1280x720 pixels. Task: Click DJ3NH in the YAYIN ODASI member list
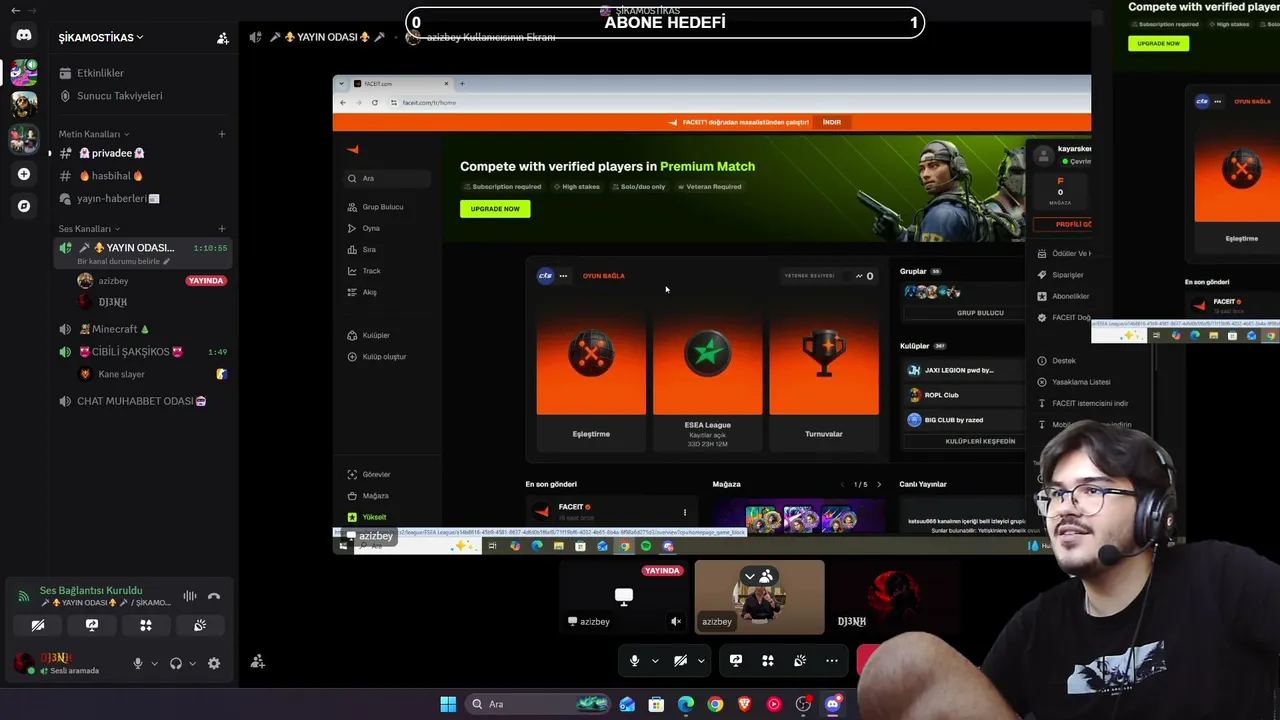pos(152,302)
